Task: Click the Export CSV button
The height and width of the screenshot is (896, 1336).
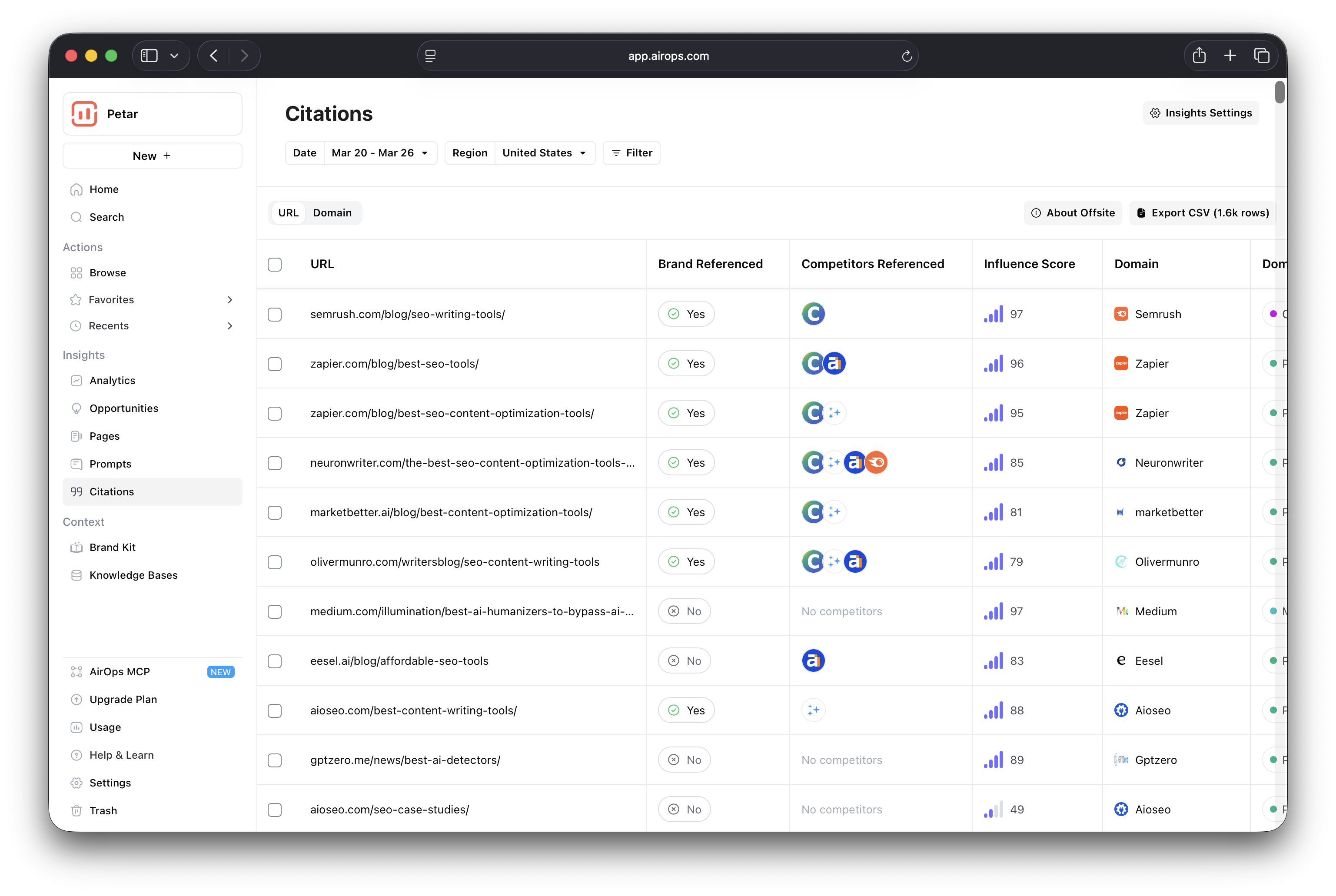Action: pos(1203,213)
